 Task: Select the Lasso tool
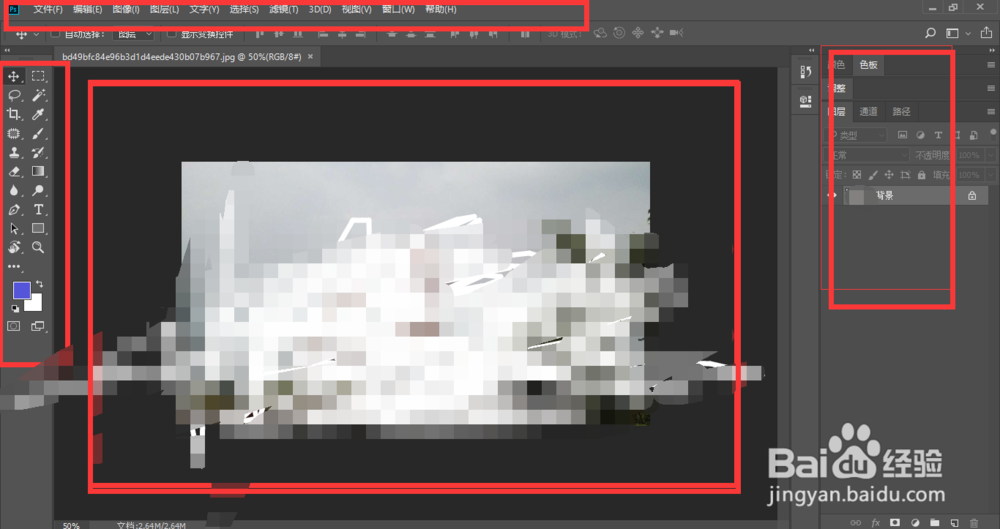point(13,95)
